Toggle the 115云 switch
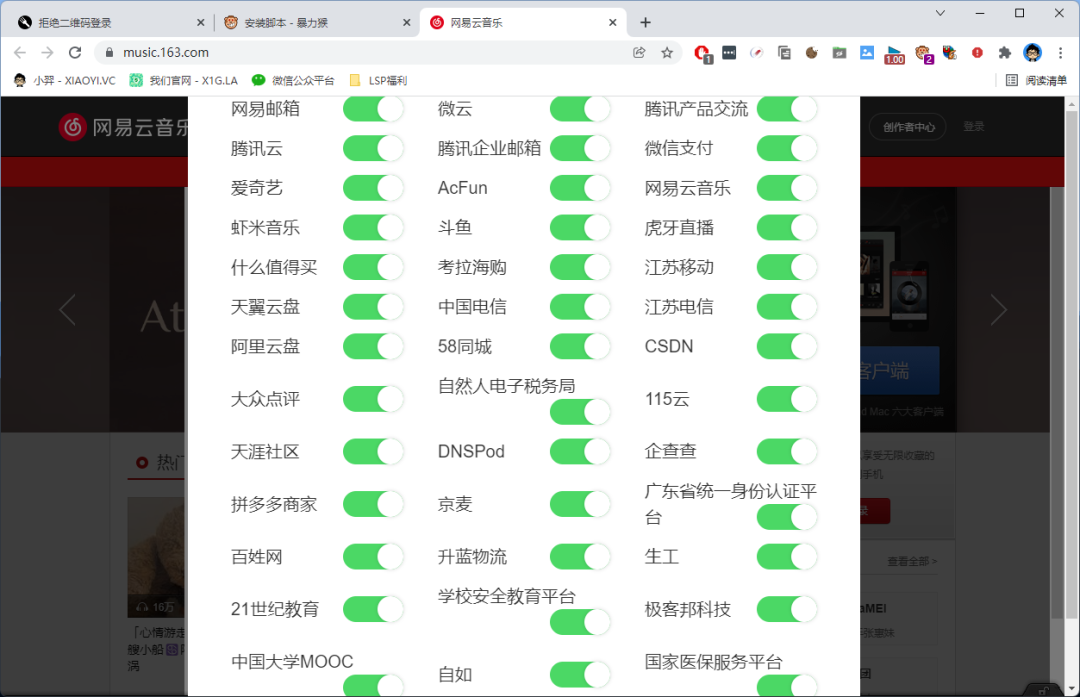This screenshot has width=1080, height=697. point(787,399)
